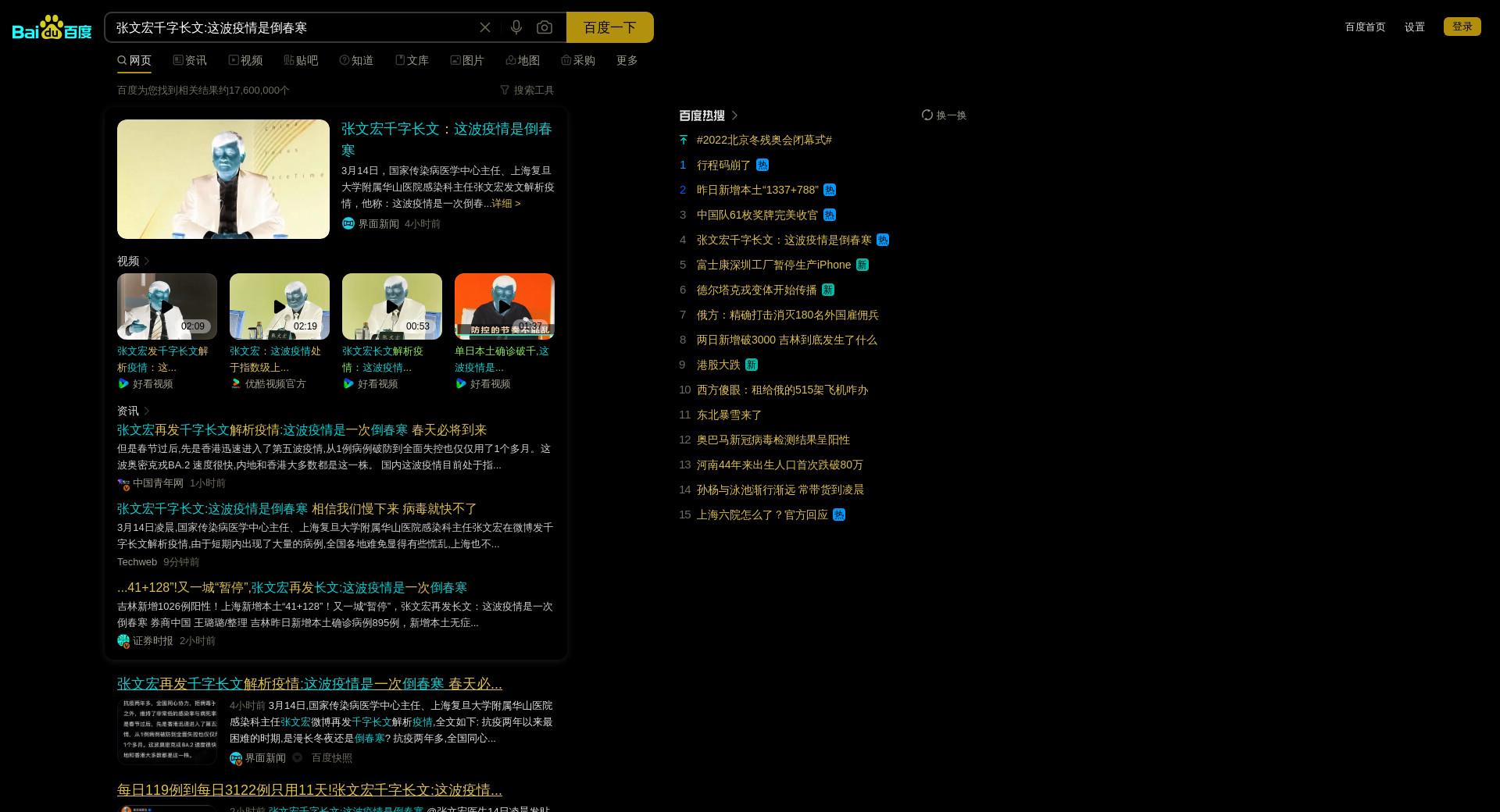Open the 百度热搜 chevron arrow
The image size is (1500, 812).
734,116
